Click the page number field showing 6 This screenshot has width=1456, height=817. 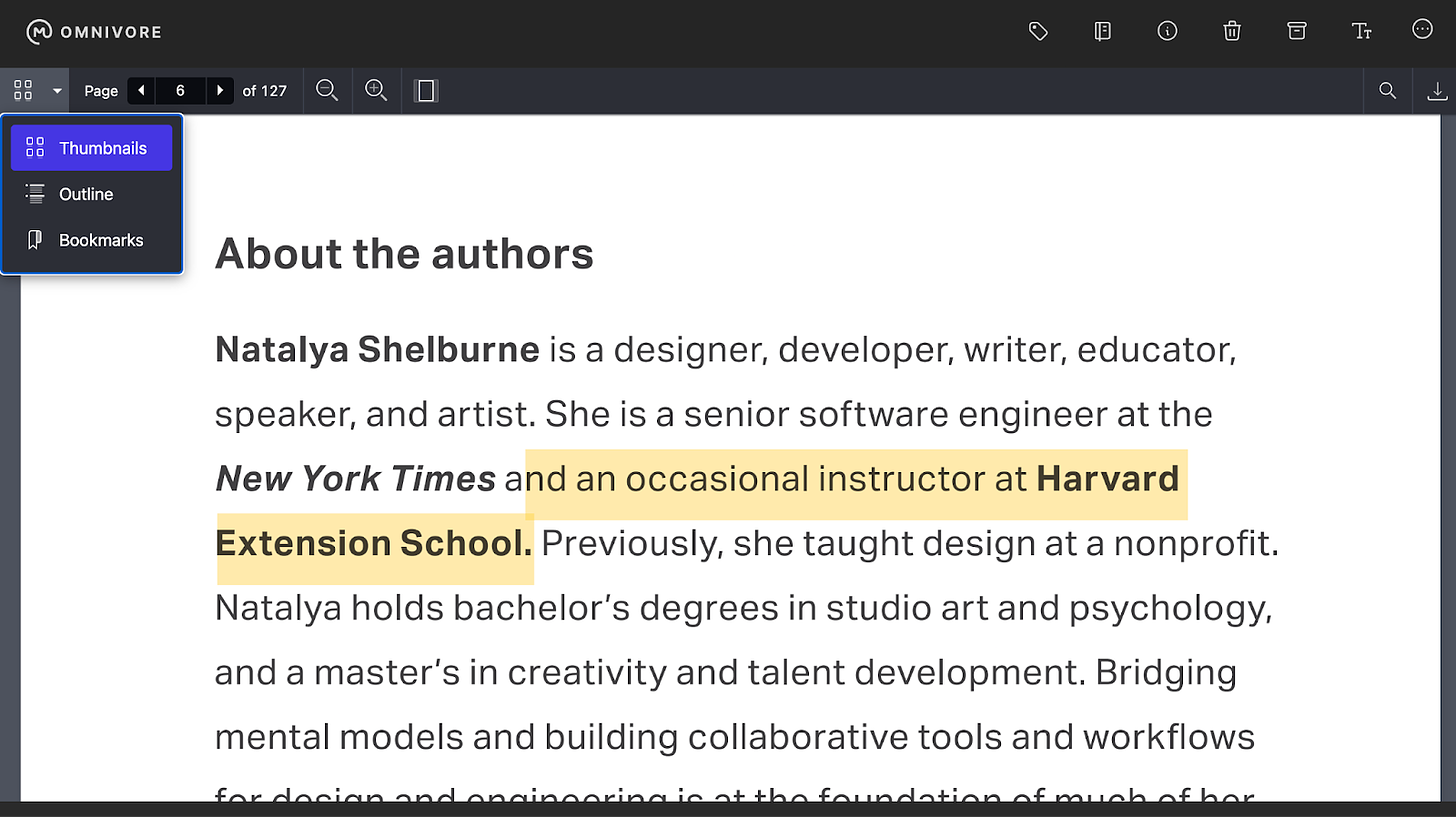pyautogui.click(x=180, y=91)
